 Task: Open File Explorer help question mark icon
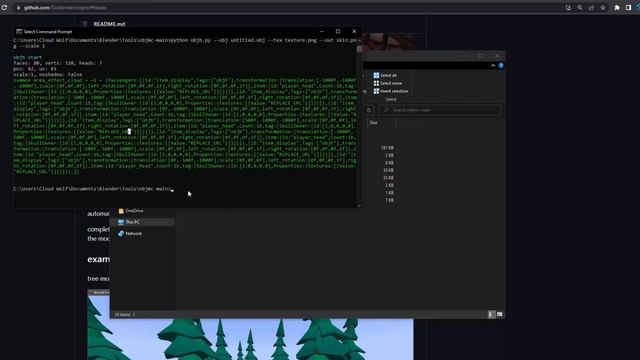501,66
